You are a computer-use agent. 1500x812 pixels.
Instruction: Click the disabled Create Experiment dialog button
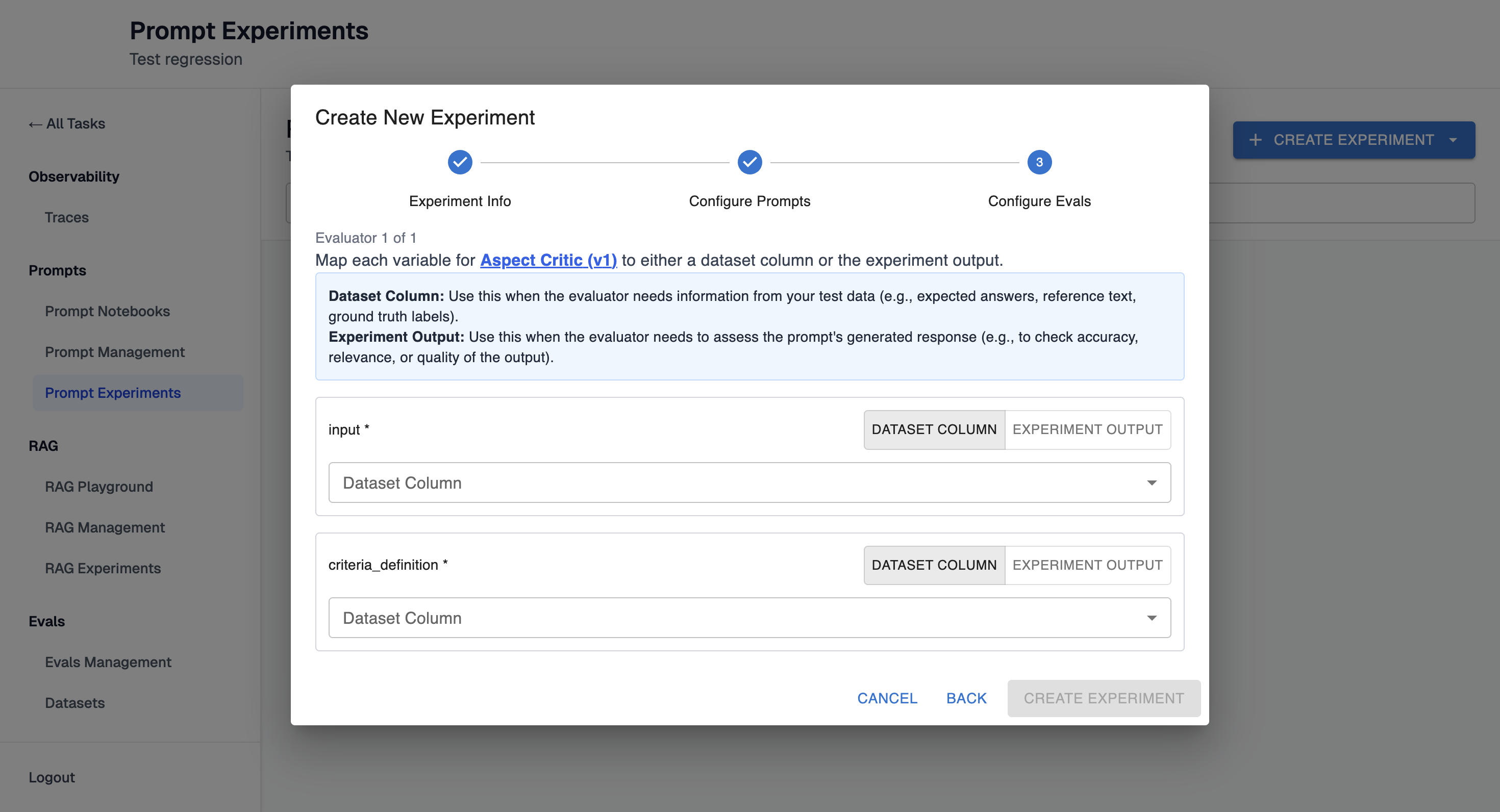[x=1104, y=698]
